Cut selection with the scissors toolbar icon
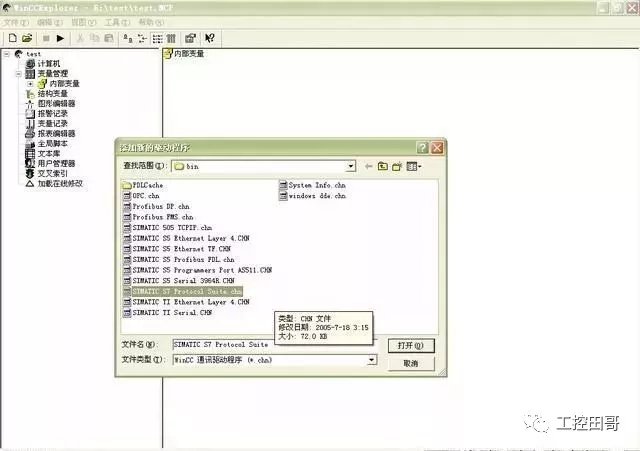The height and width of the screenshot is (451, 640). (x=80, y=38)
